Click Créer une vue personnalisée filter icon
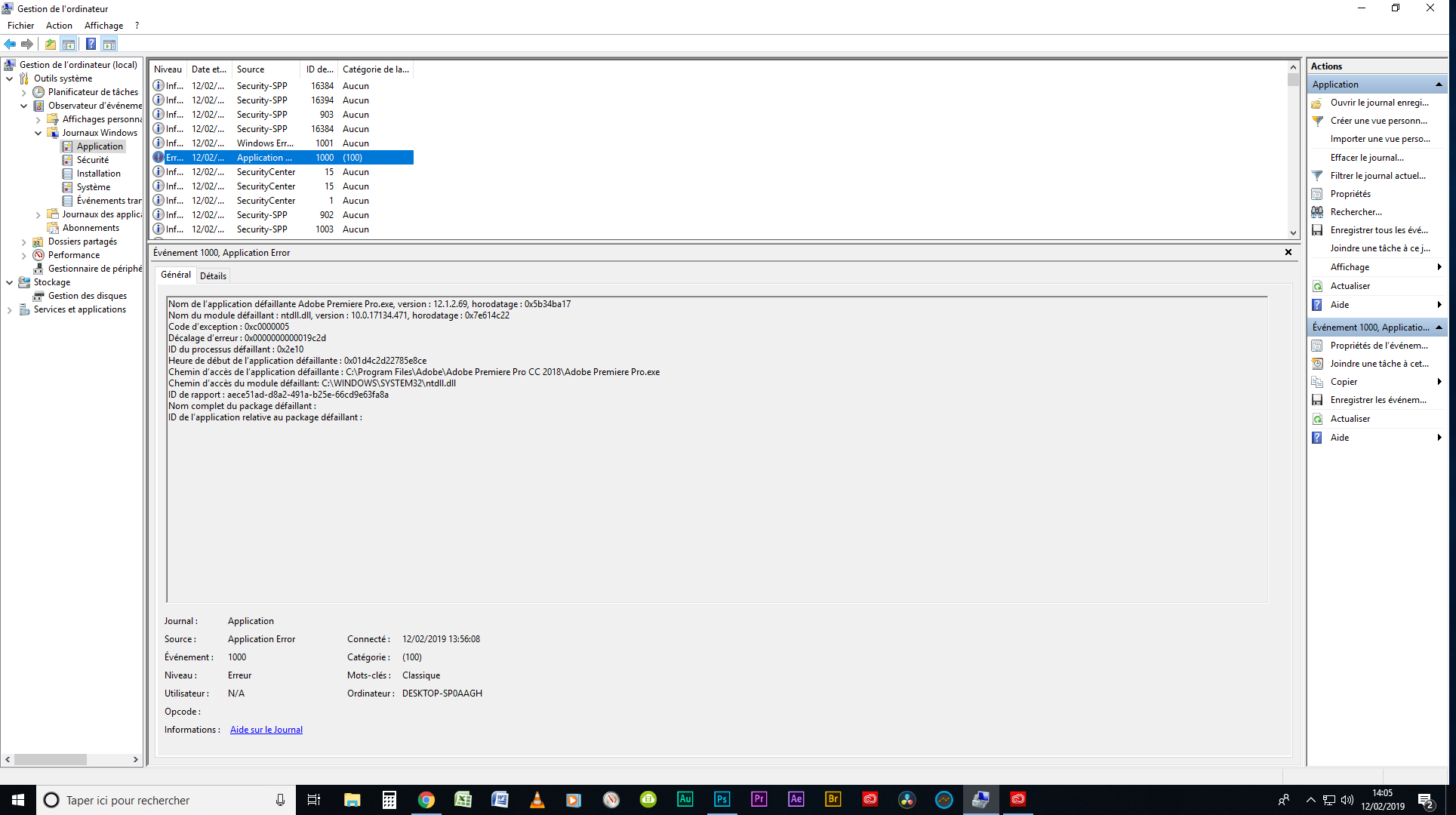1456x815 pixels. 1317,121
